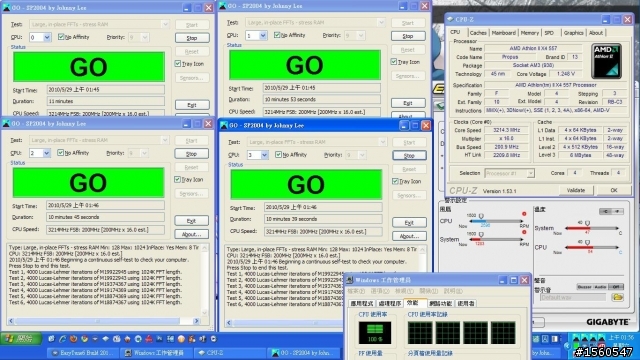640x360 pixels.
Task: Click CPU fan red alert indicator
Action: click(x=524, y=214)
